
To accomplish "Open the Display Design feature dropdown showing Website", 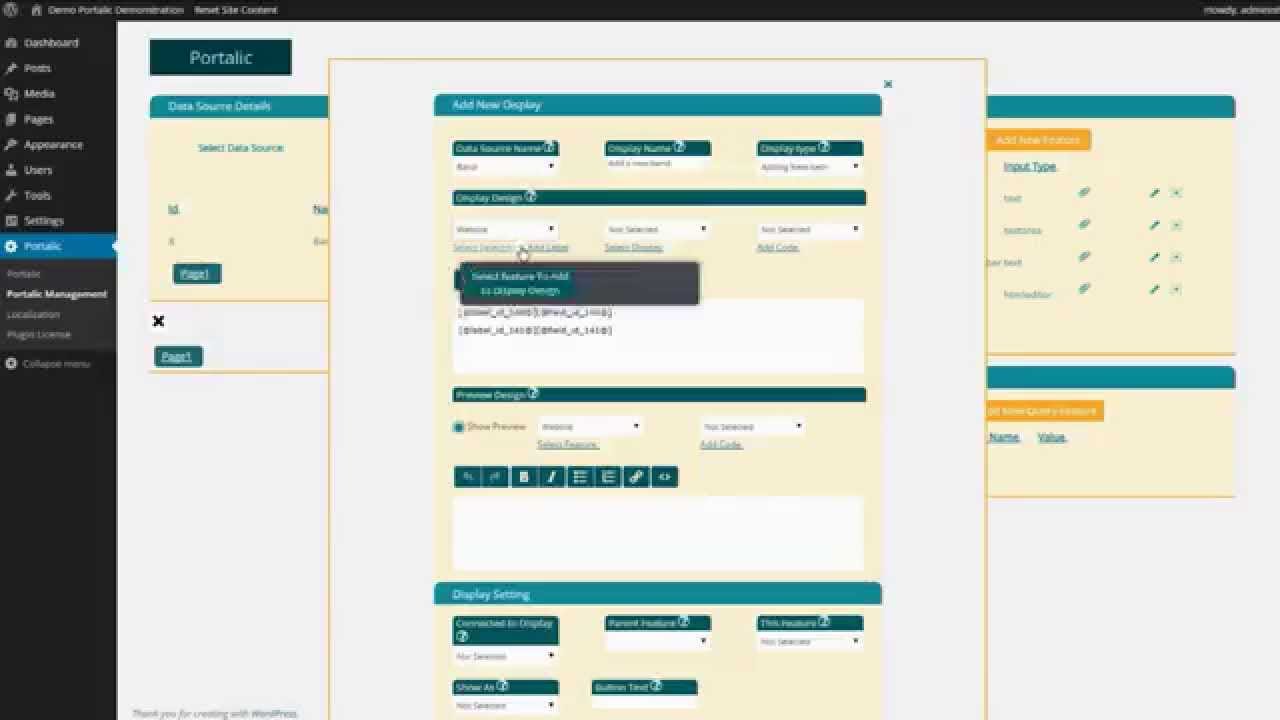I will pos(505,229).
